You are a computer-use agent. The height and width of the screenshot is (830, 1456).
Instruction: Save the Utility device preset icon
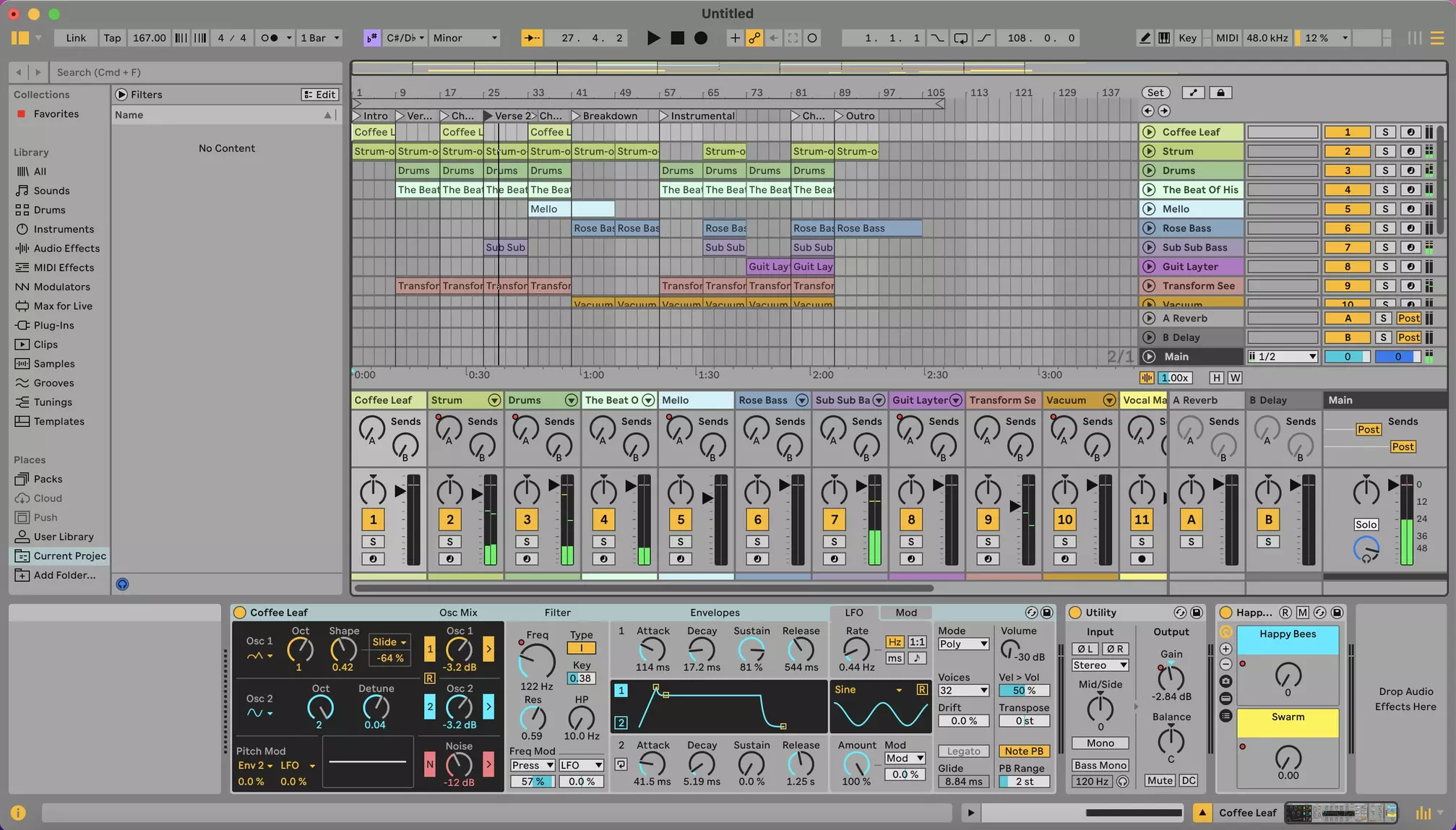pos(1197,613)
